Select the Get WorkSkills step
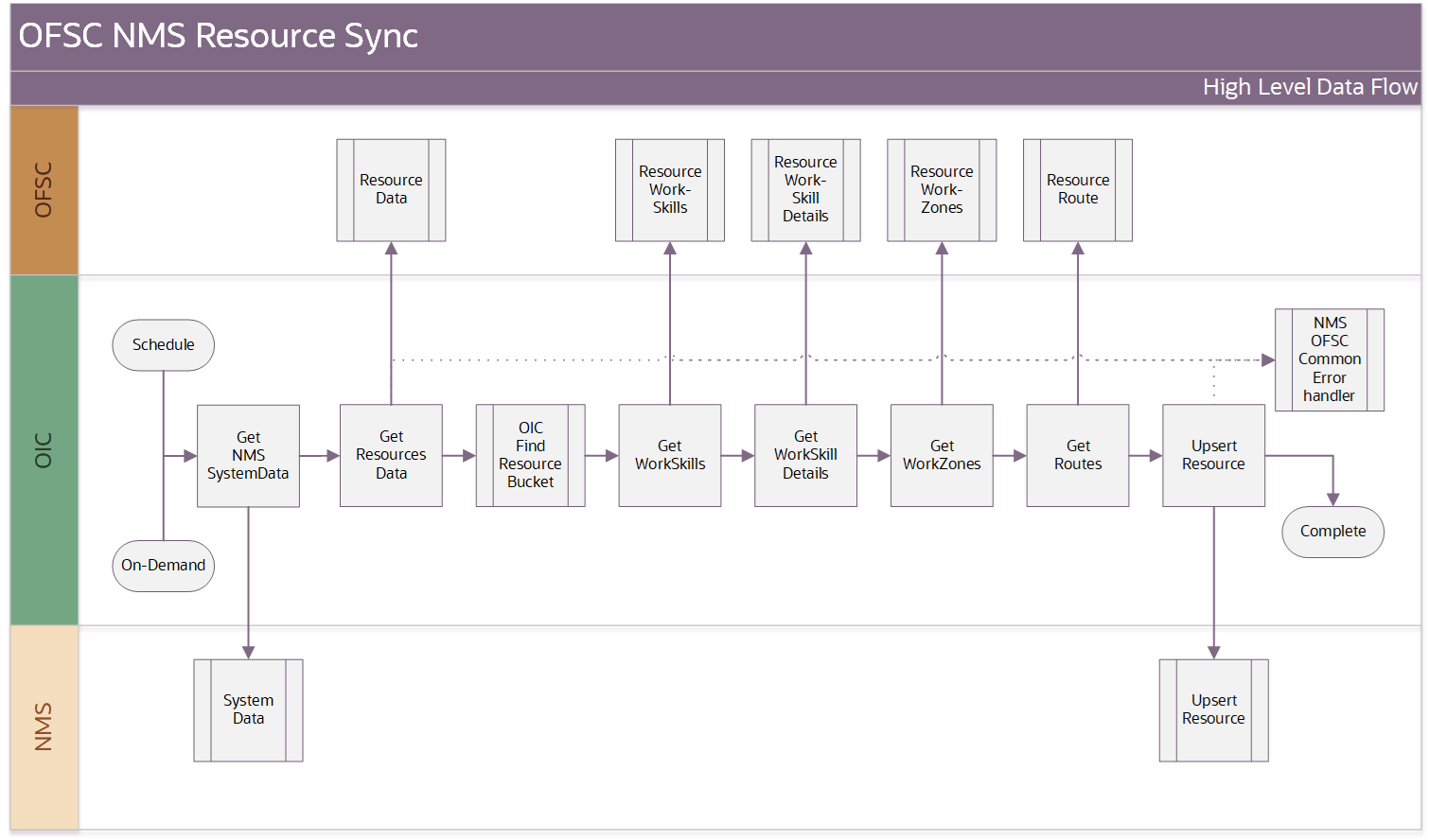 coord(670,456)
